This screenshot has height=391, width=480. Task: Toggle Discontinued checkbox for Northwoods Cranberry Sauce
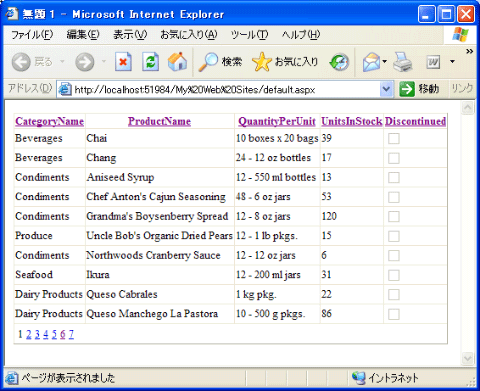[x=394, y=256]
